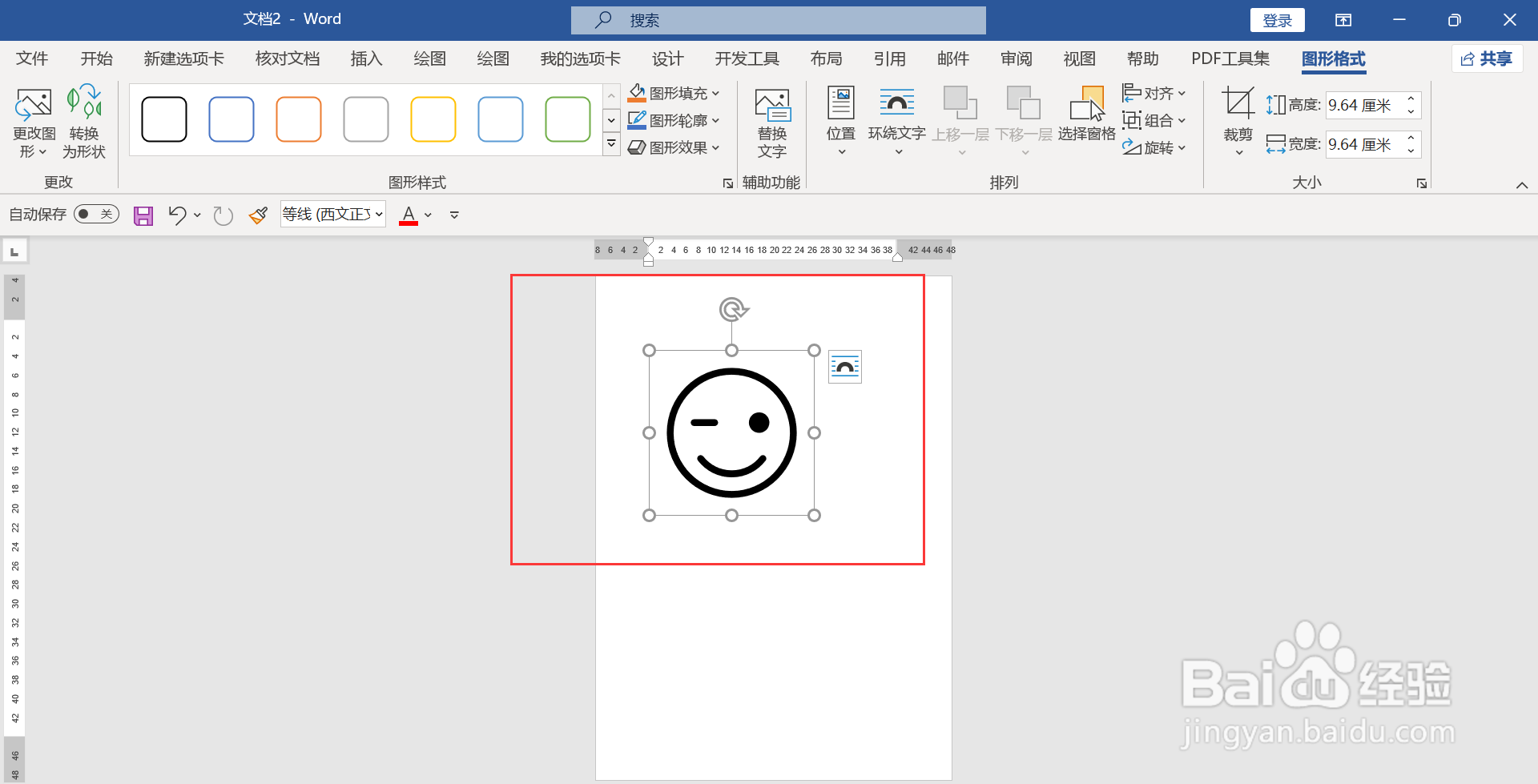Select the winking smiley graphic
This screenshot has width=1538, height=784.
(x=732, y=433)
